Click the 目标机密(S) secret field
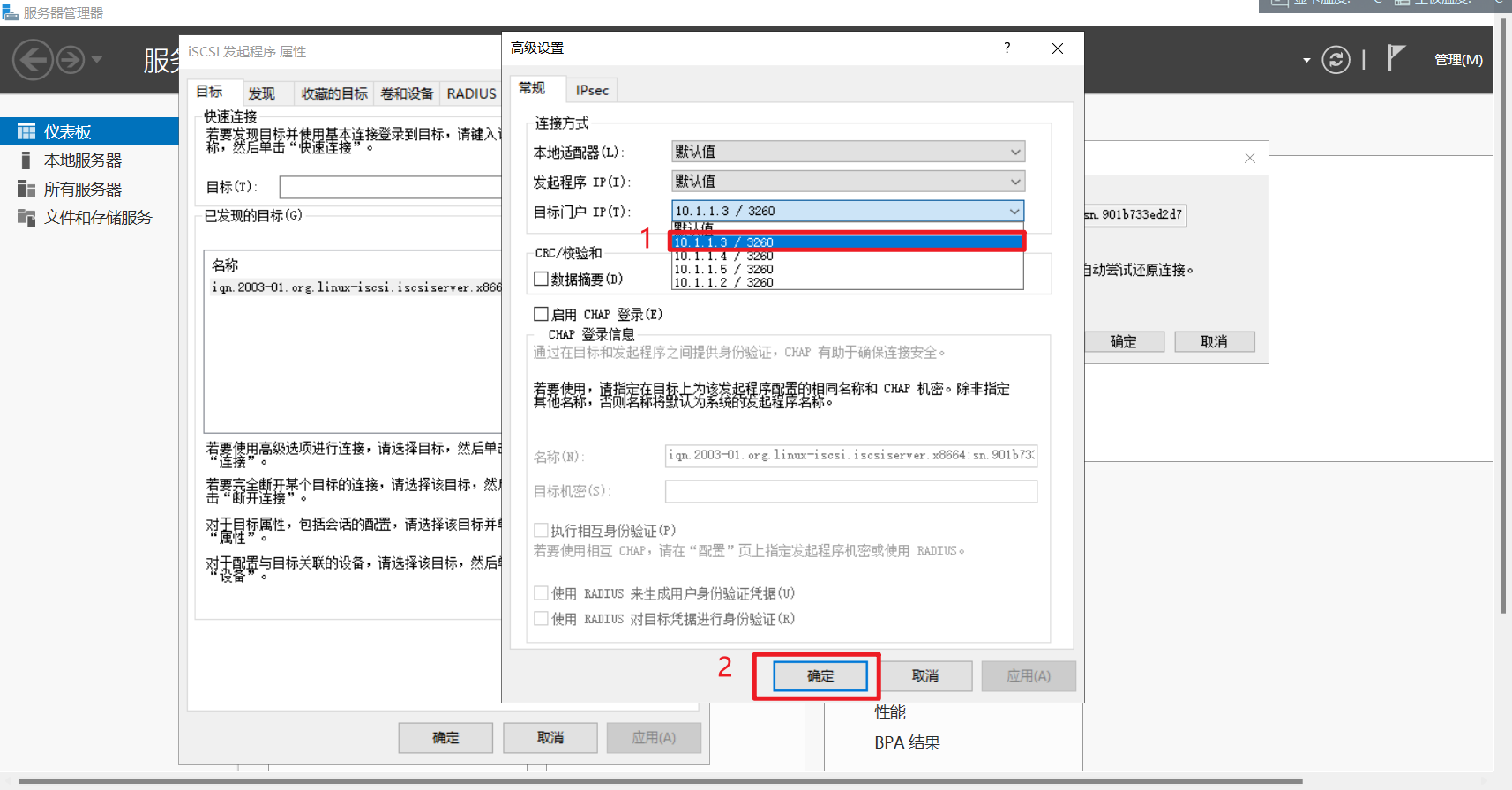 [x=851, y=491]
